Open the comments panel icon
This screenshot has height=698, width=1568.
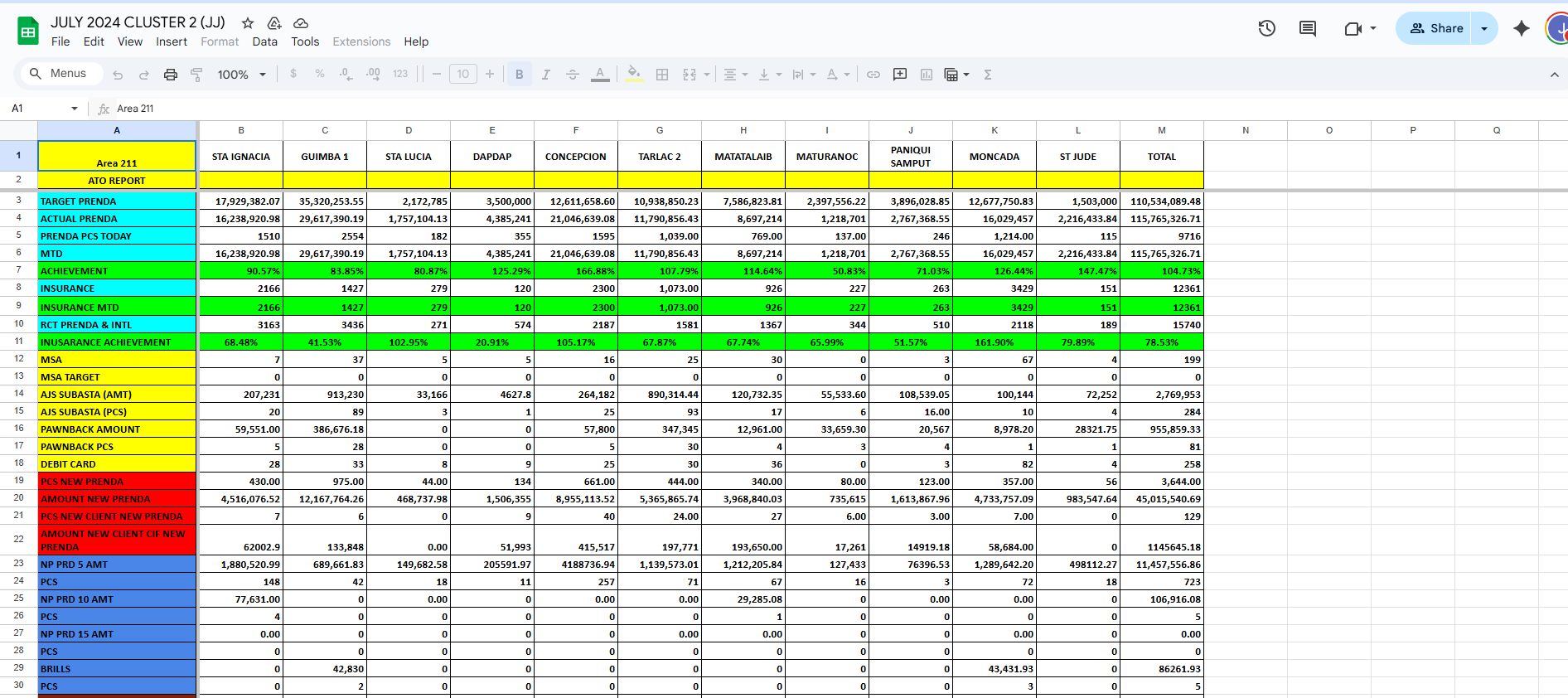tap(1308, 28)
